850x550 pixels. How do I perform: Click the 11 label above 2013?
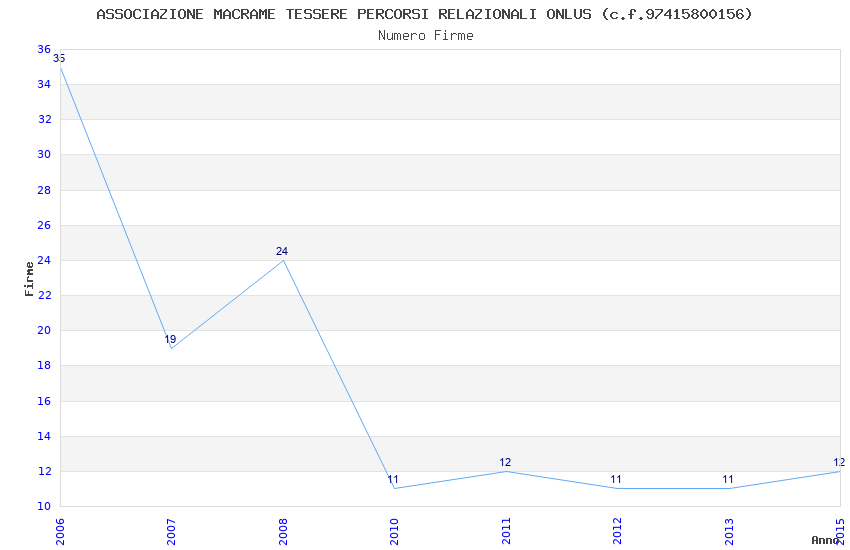[x=728, y=480]
